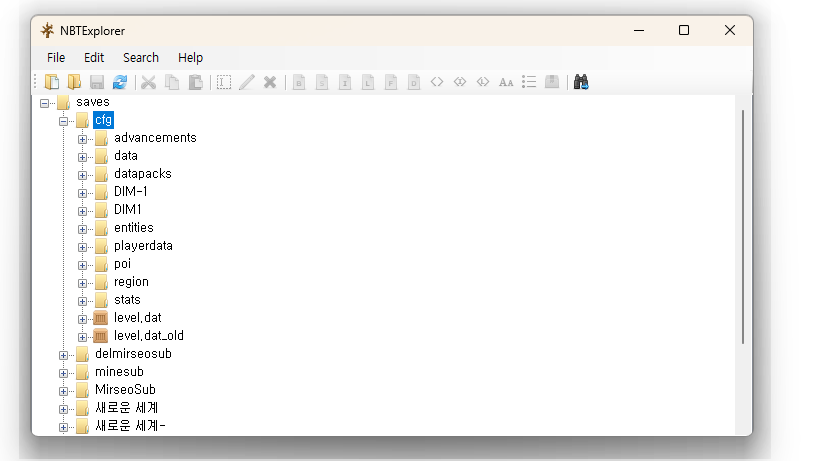This screenshot has height=461, width=830.
Task: Add a Double tag with the D icon
Action: pyautogui.click(x=414, y=82)
